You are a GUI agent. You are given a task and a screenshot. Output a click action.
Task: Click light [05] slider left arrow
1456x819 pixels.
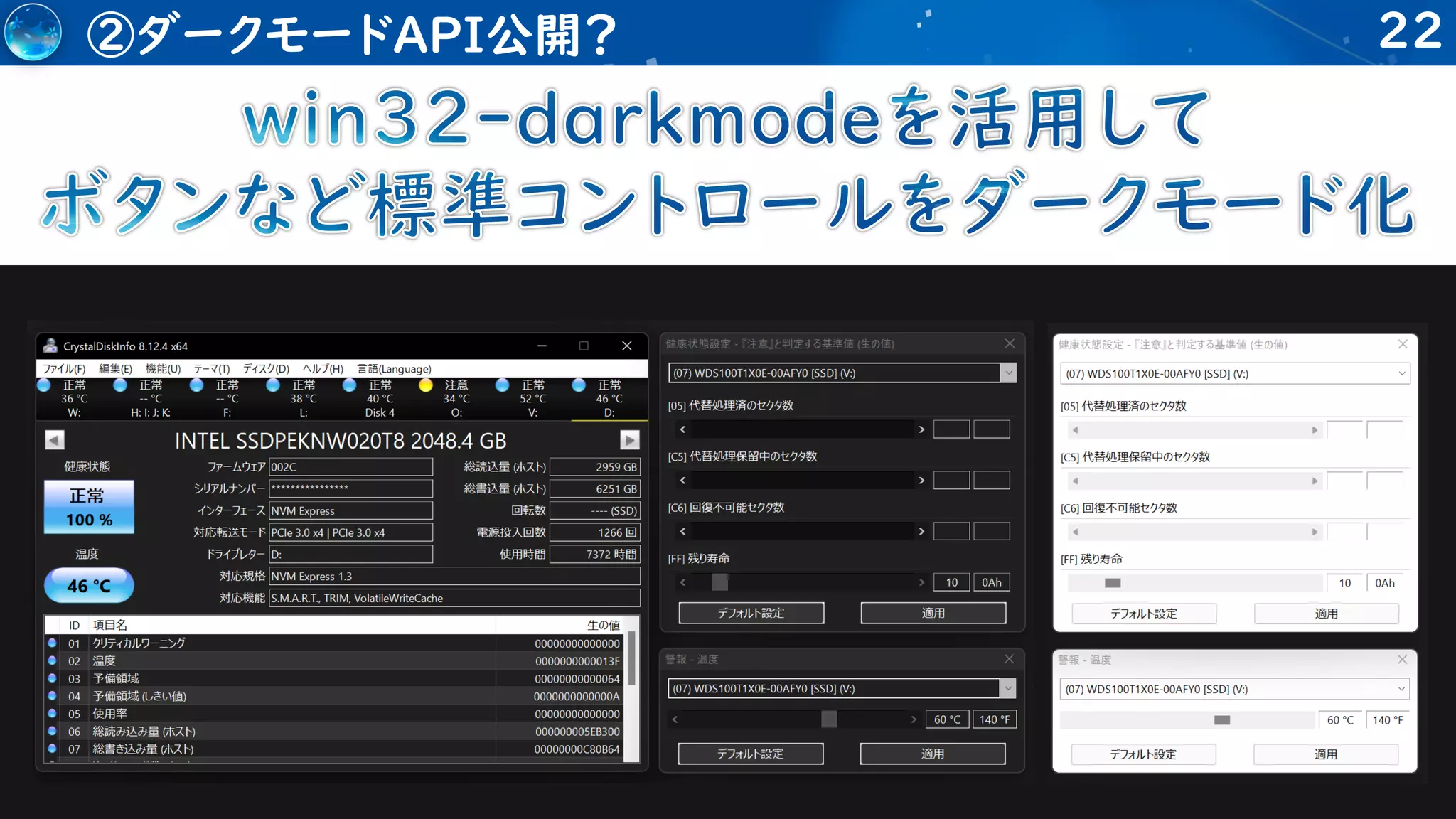(x=1076, y=429)
